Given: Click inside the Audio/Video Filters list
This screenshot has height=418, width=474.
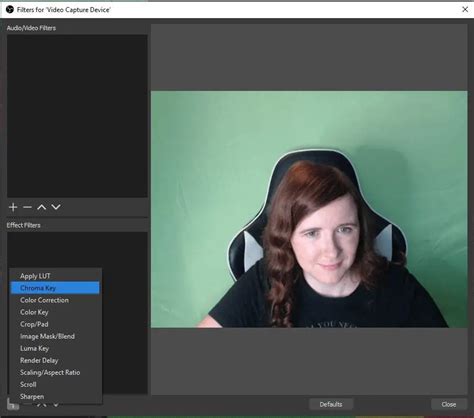Looking at the screenshot, I should (77, 116).
